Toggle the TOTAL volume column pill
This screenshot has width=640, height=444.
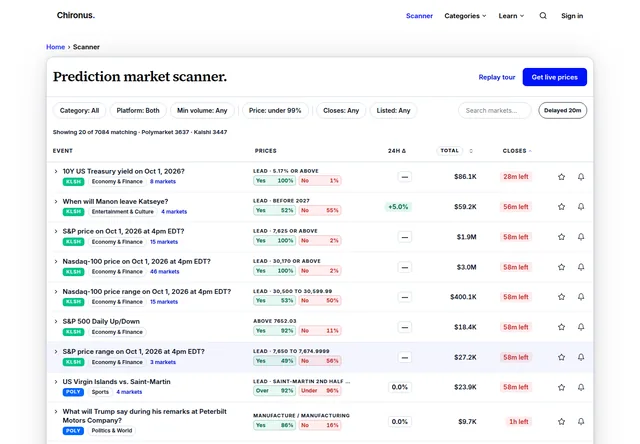click(450, 151)
